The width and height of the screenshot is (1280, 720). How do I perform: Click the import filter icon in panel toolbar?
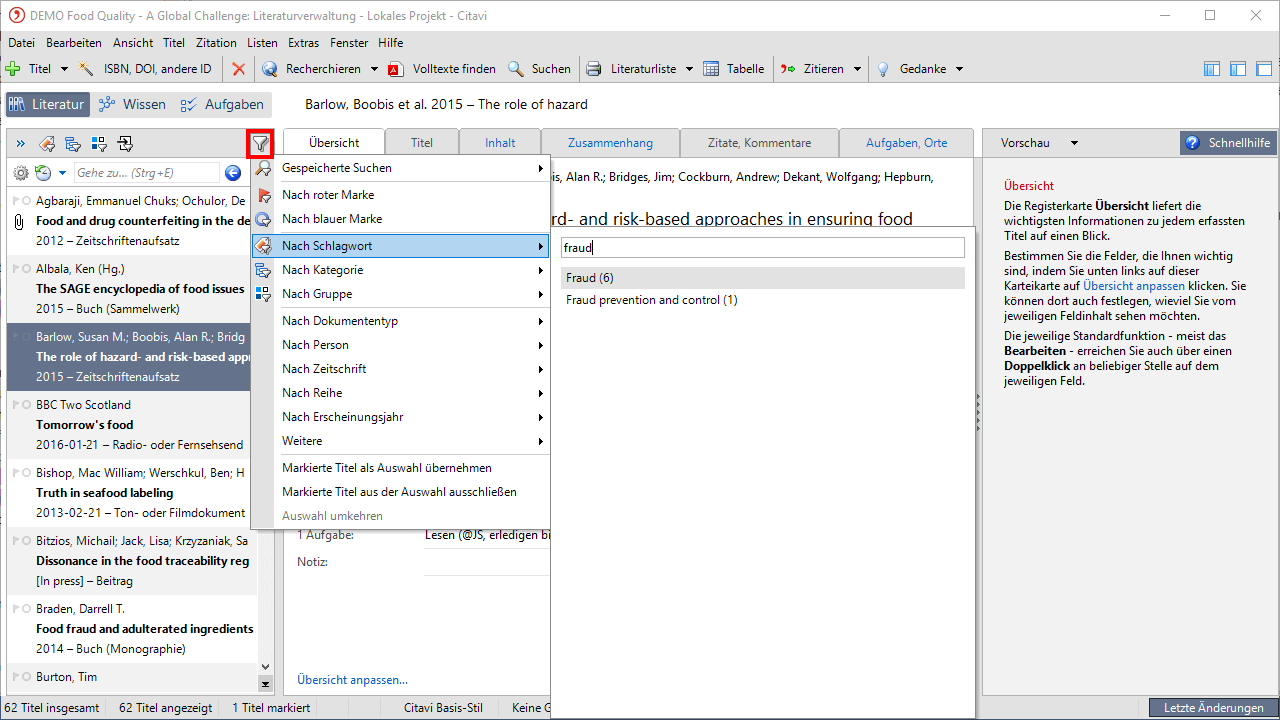125,144
